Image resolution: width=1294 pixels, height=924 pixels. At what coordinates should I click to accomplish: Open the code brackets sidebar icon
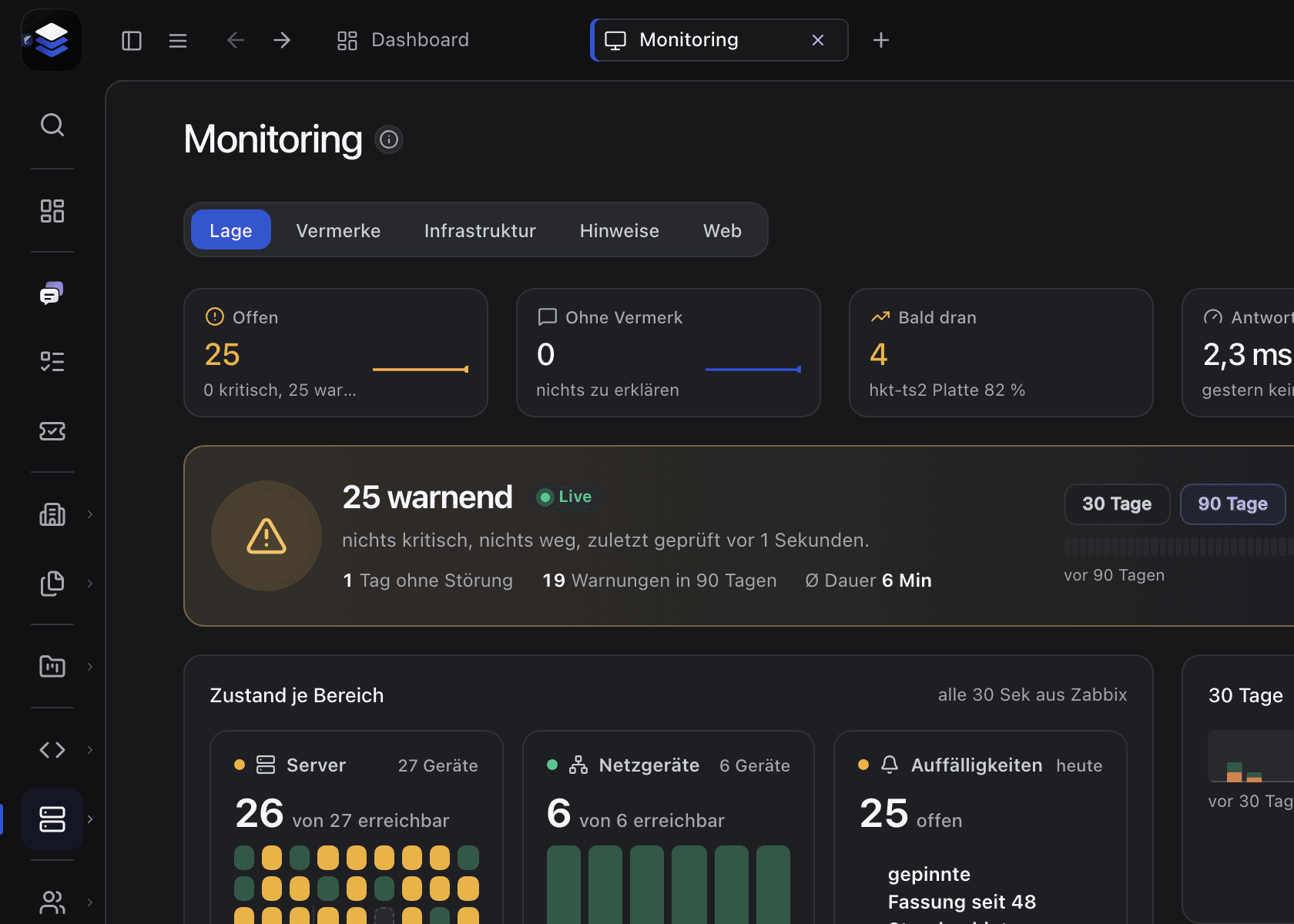52,750
